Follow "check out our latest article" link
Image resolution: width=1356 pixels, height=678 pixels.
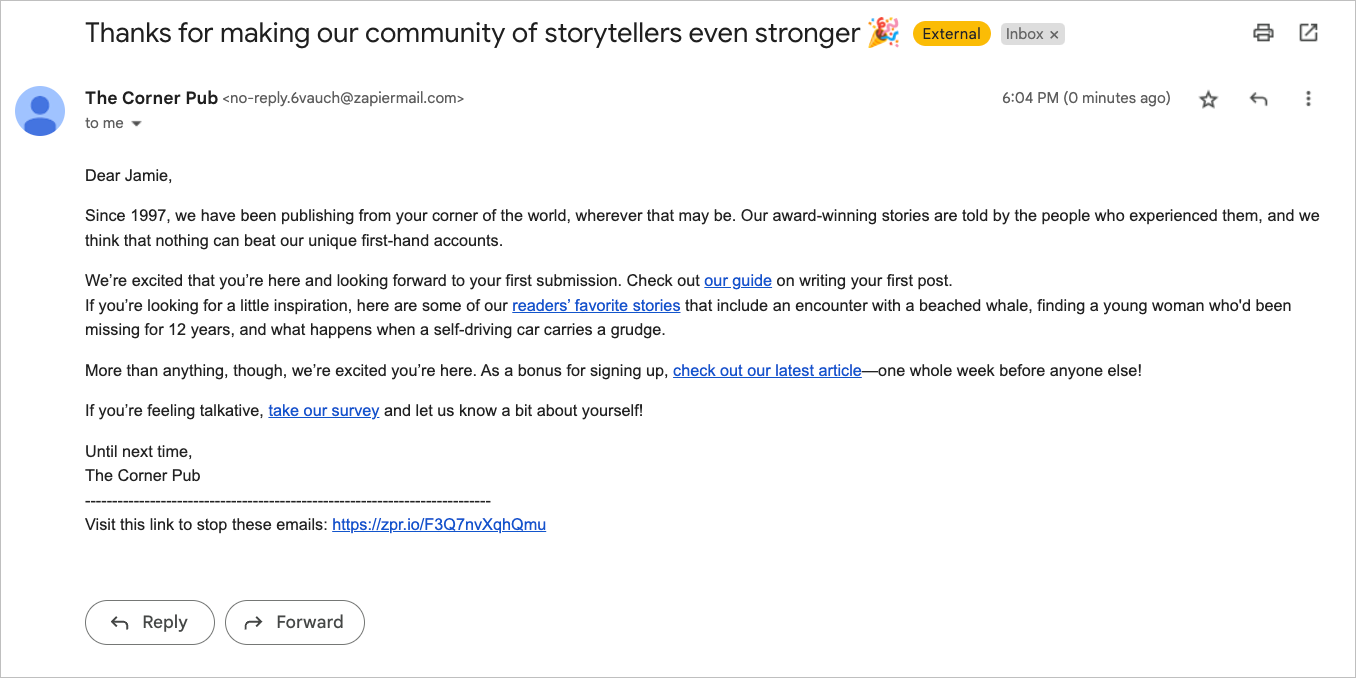click(x=767, y=371)
